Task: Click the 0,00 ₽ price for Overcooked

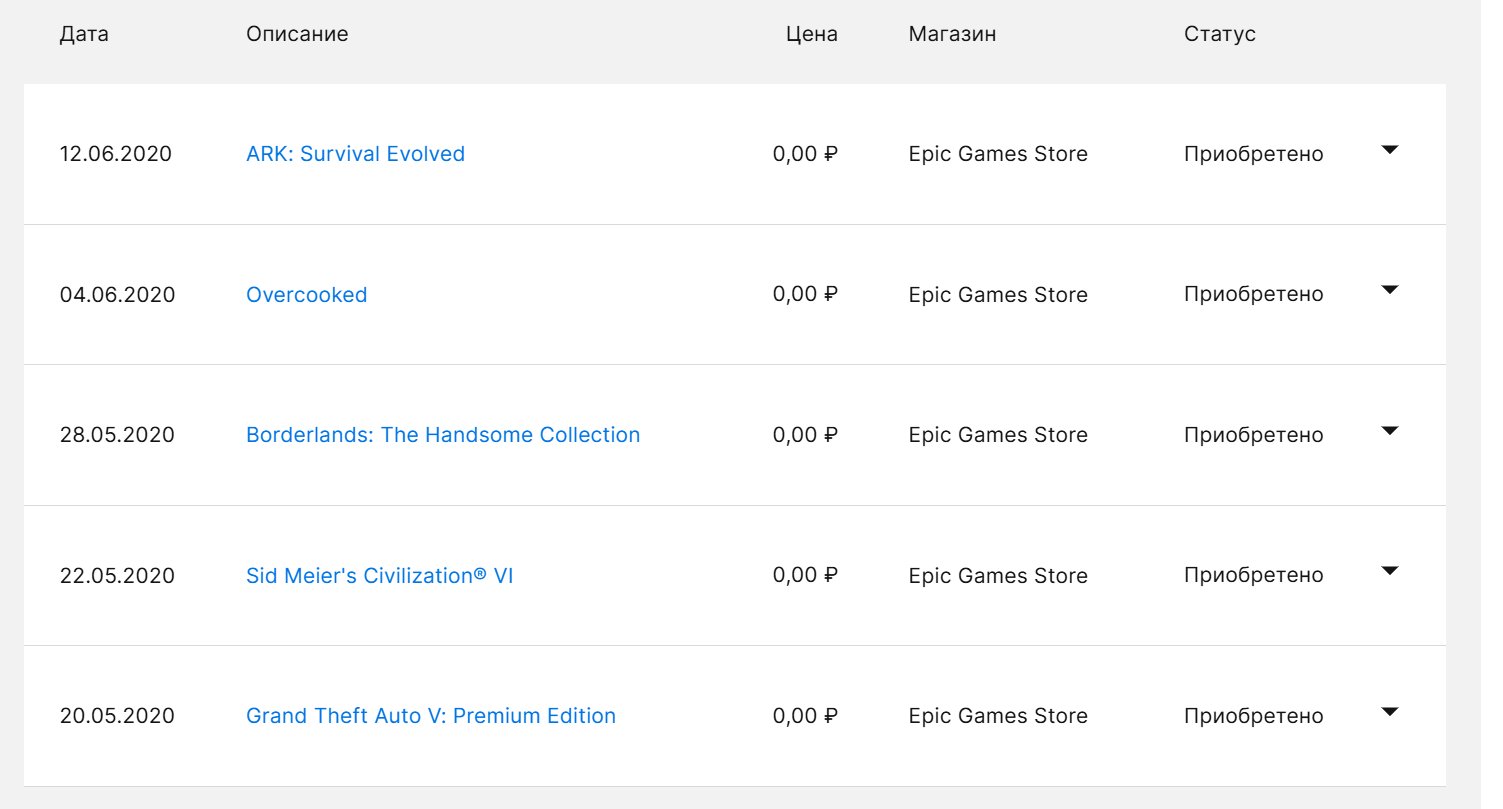Action: click(x=805, y=295)
